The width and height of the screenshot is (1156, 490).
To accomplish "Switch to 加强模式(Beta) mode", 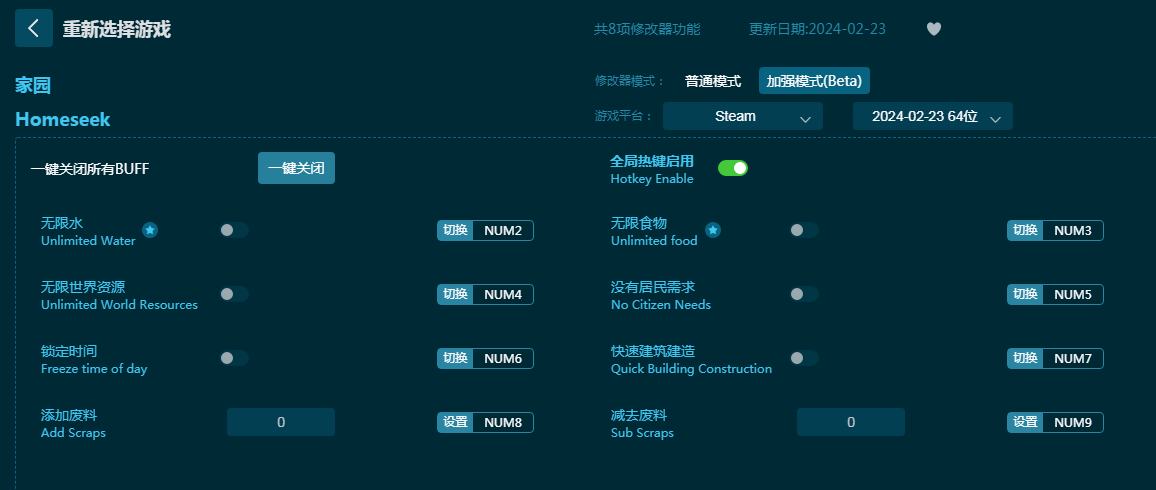I will [x=814, y=81].
